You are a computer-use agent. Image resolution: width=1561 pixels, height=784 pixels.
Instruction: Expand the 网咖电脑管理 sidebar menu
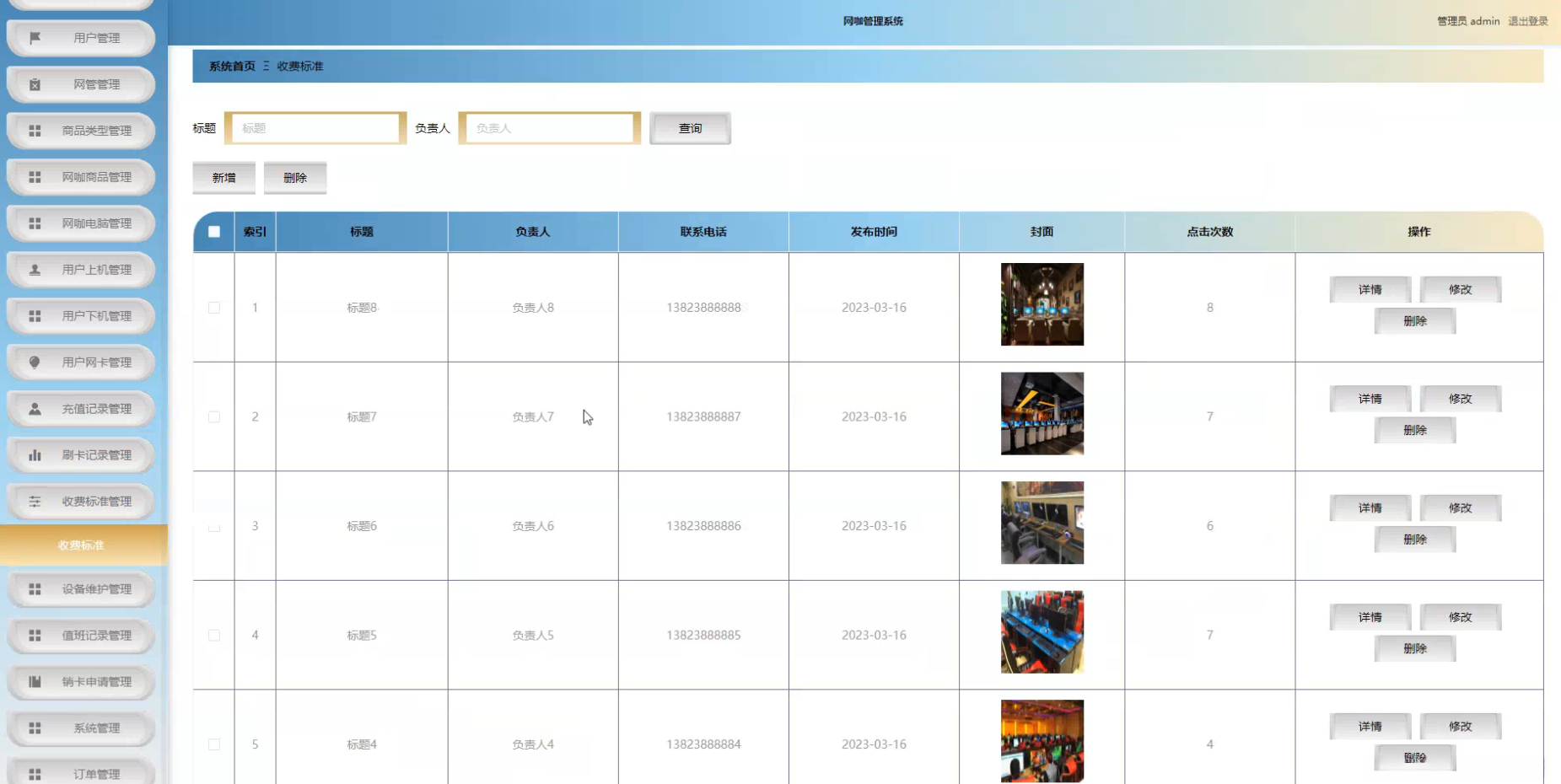(81, 223)
